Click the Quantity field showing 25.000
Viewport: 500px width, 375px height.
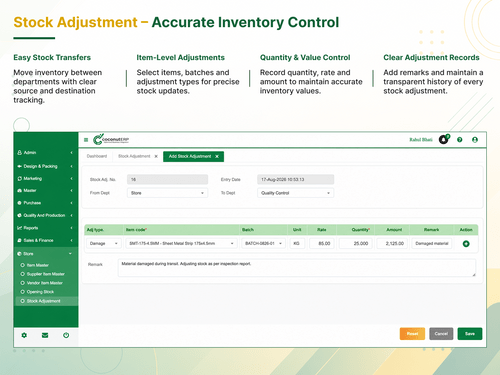tap(356, 244)
